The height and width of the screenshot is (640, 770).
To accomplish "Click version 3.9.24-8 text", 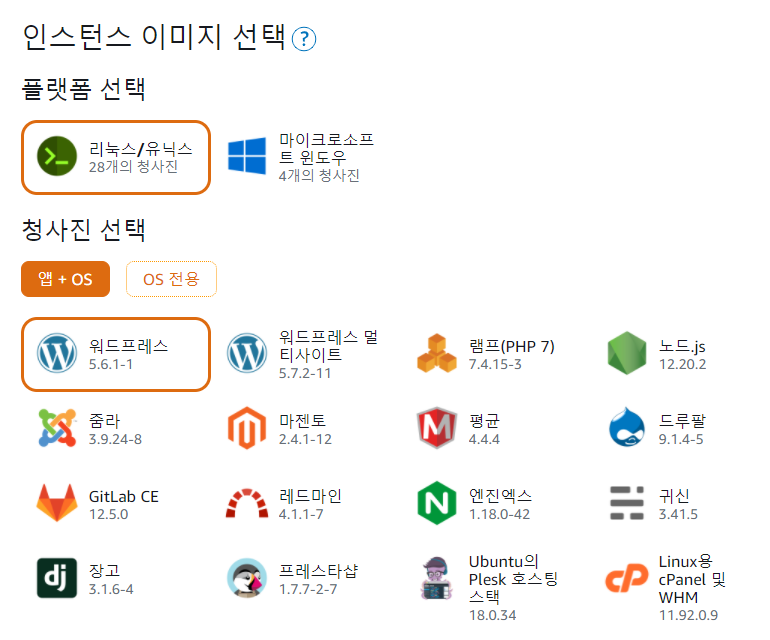I will click(x=115, y=439).
